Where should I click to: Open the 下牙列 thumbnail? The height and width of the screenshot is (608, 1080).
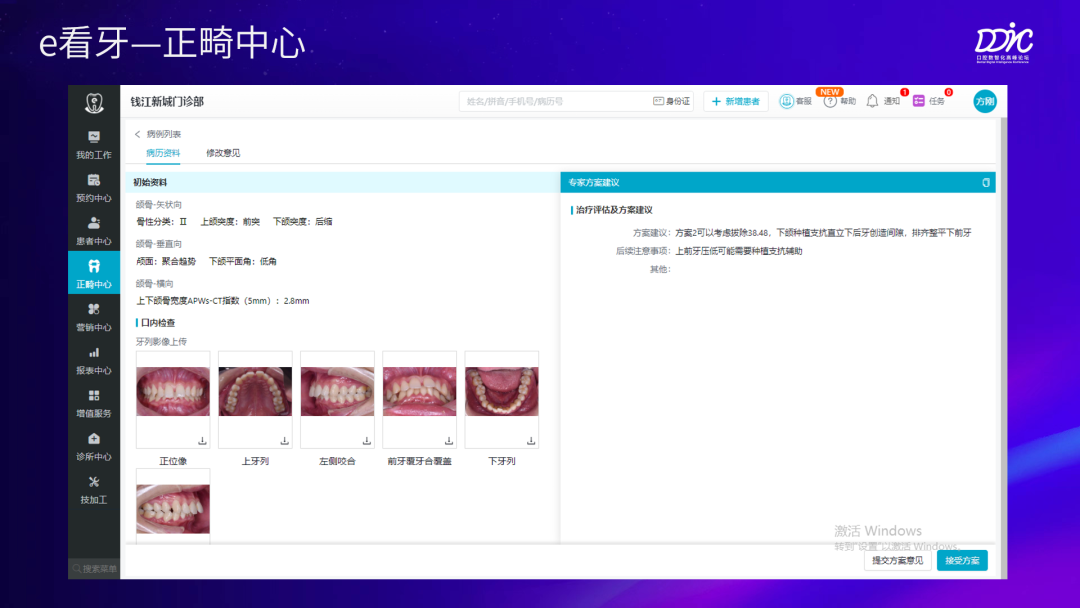point(501,391)
